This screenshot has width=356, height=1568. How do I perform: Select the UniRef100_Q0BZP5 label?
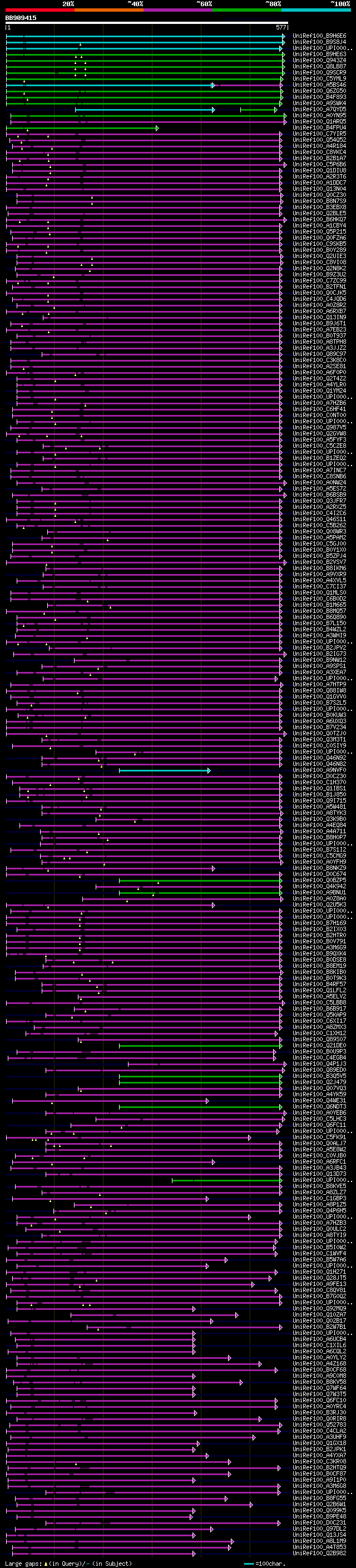click(x=319, y=880)
